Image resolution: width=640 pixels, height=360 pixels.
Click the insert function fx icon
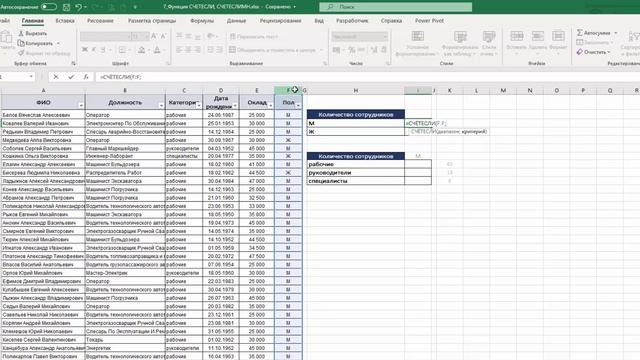(x=86, y=77)
